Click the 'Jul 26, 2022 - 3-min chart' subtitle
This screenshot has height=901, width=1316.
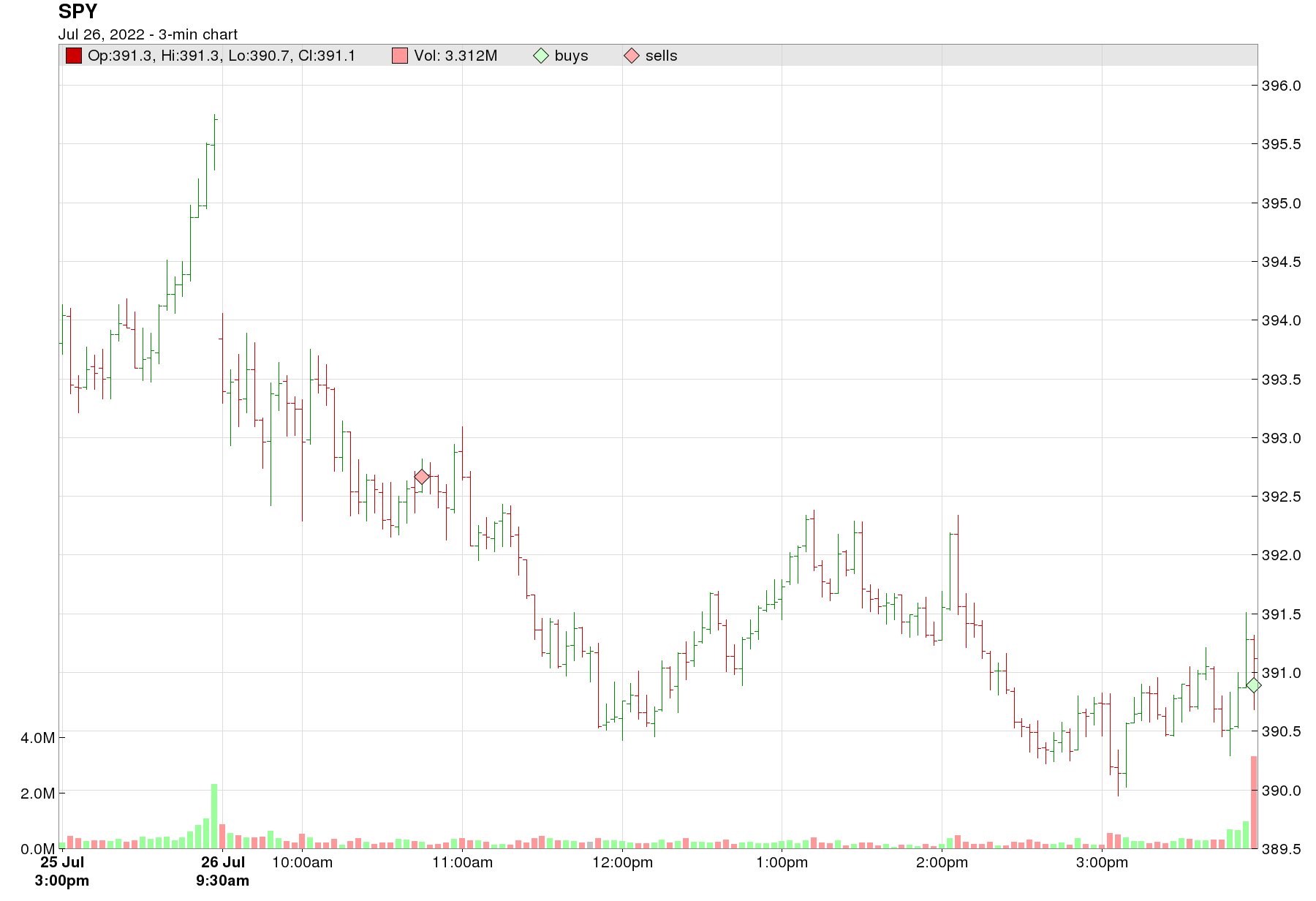tap(148, 34)
